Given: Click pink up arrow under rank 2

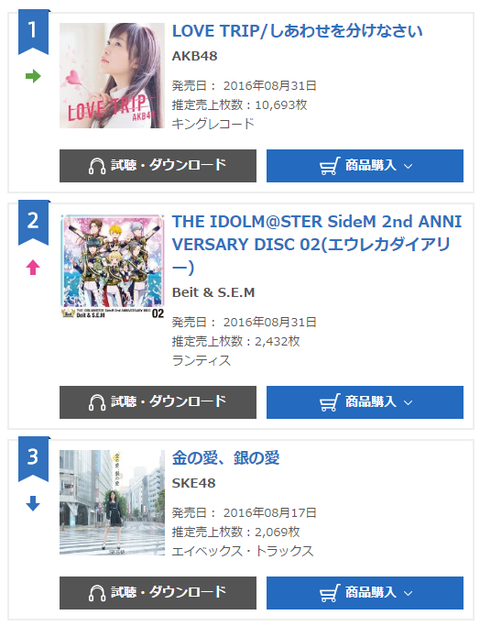Looking at the screenshot, I should coord(33,267).
